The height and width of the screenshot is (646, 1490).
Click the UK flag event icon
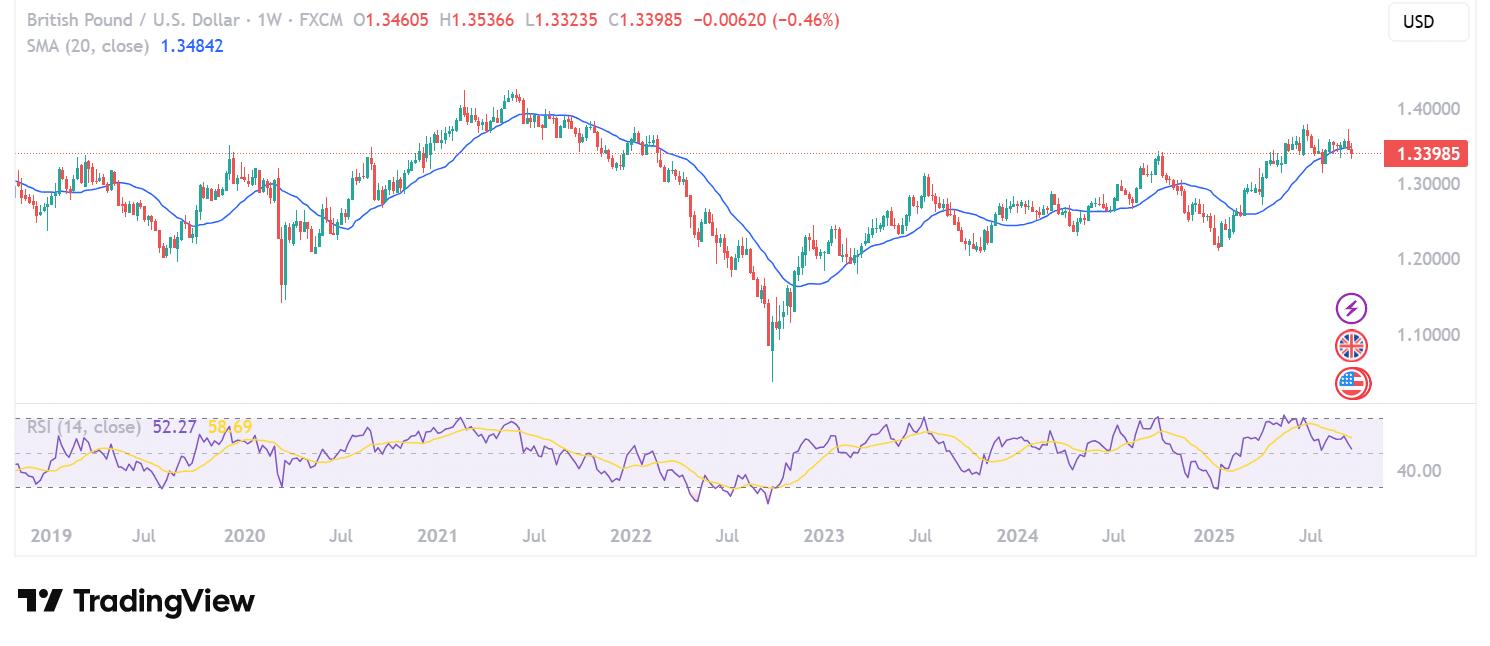click(x=1351, y=346)
